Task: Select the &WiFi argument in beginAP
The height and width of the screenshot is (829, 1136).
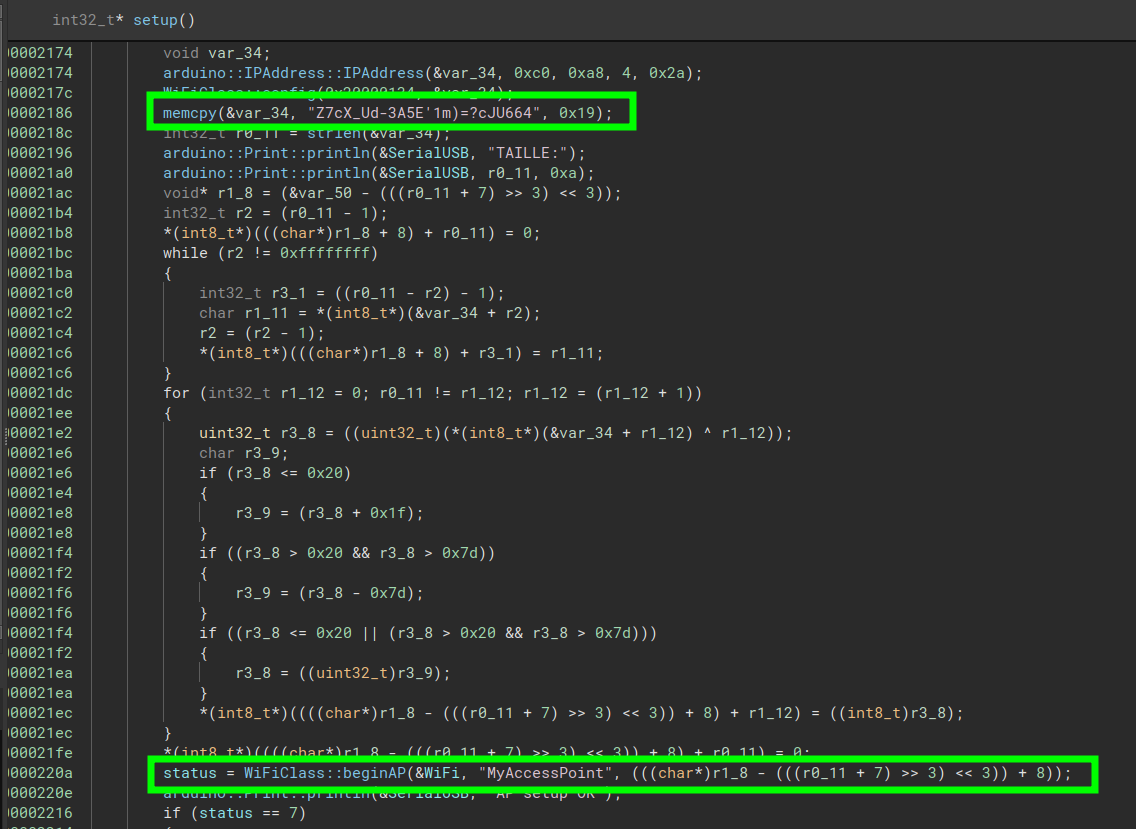Action: (x=437, y=773)
